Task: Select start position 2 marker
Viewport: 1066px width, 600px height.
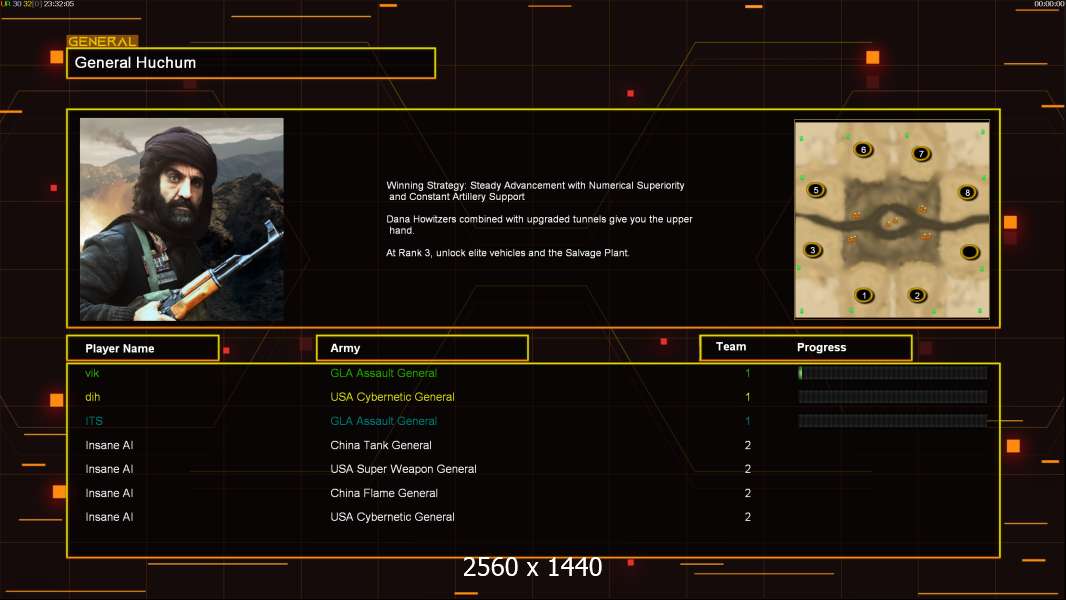Action: (x=917, y=295)
